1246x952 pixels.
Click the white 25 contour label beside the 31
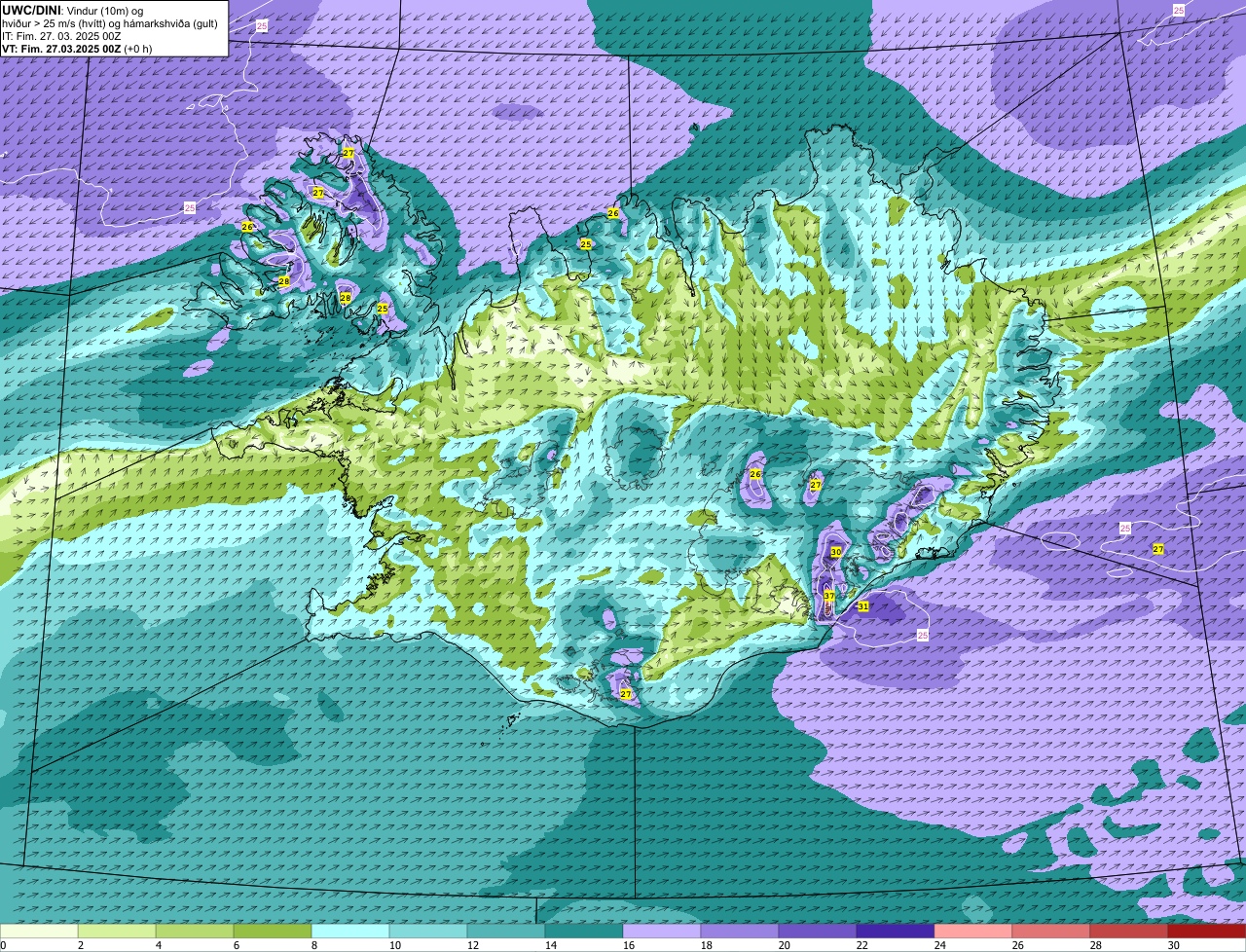click(922, 636)
